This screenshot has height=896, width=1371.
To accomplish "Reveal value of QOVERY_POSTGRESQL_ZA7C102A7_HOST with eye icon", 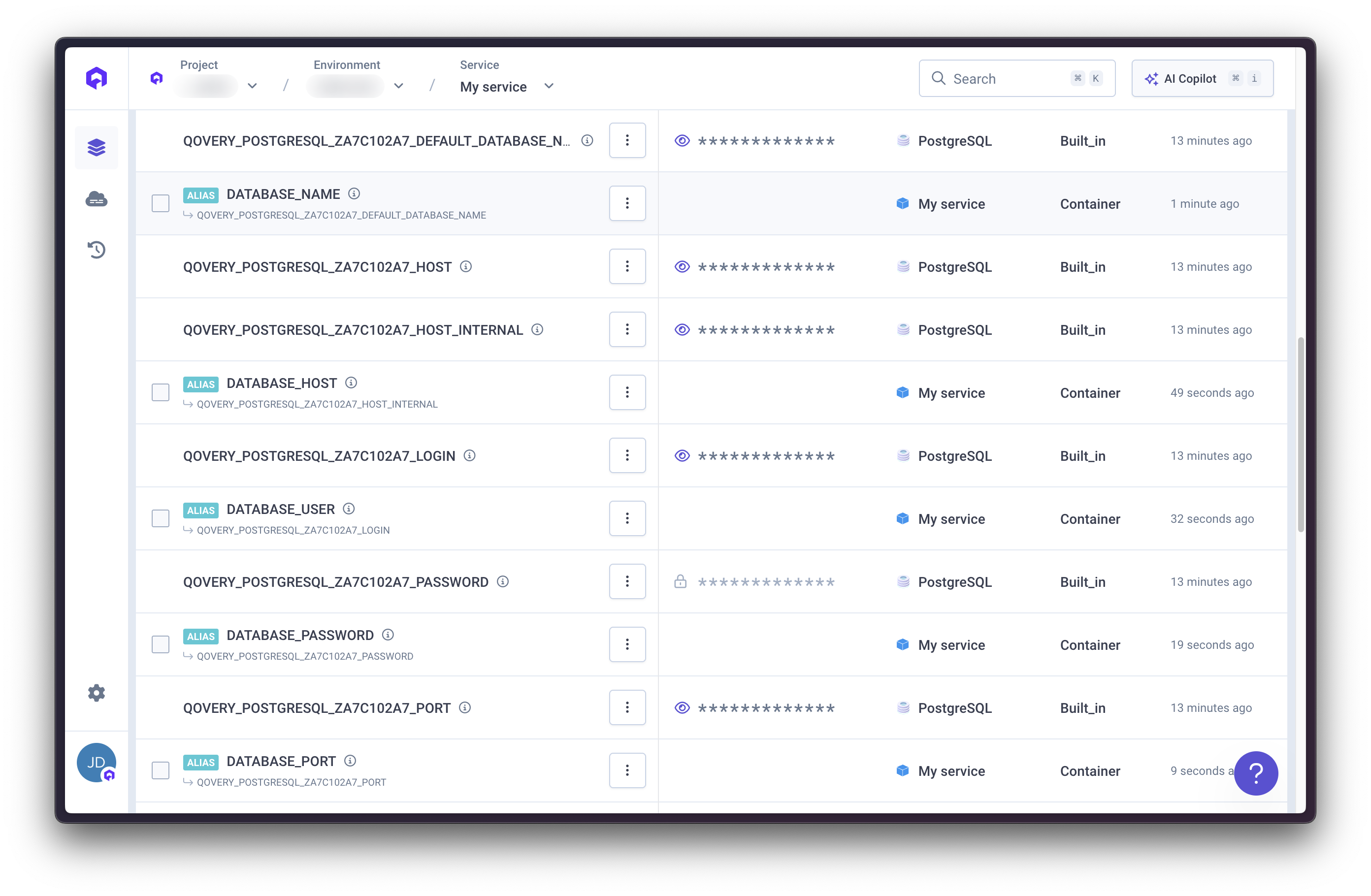I will pyautogui.click(x=682, y=267).
